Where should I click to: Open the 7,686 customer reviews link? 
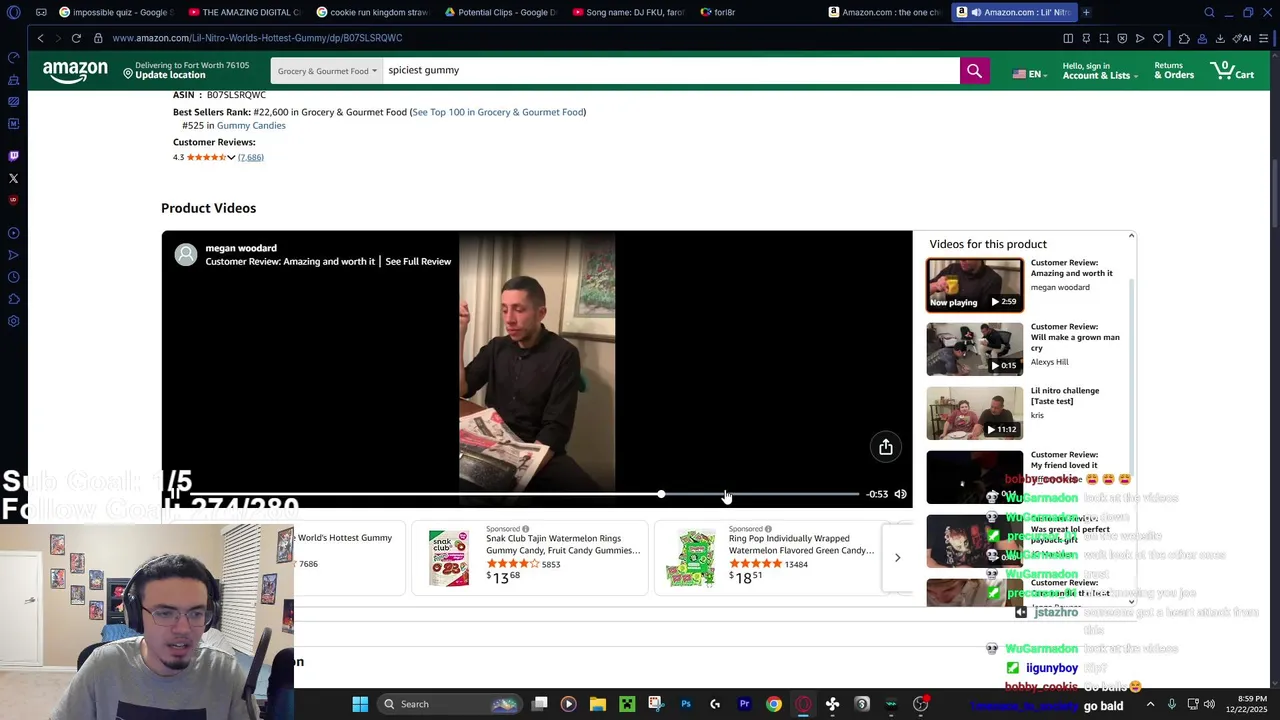pyautogui.click(x=251, y=157)
